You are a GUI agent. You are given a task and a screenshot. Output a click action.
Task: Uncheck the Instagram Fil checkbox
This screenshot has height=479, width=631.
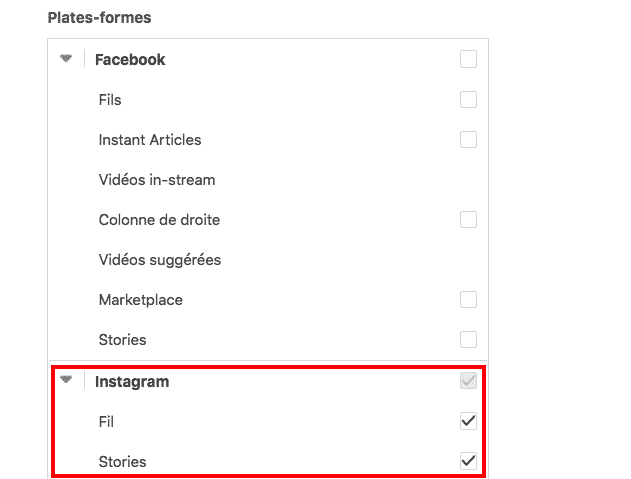click(468, 421)
